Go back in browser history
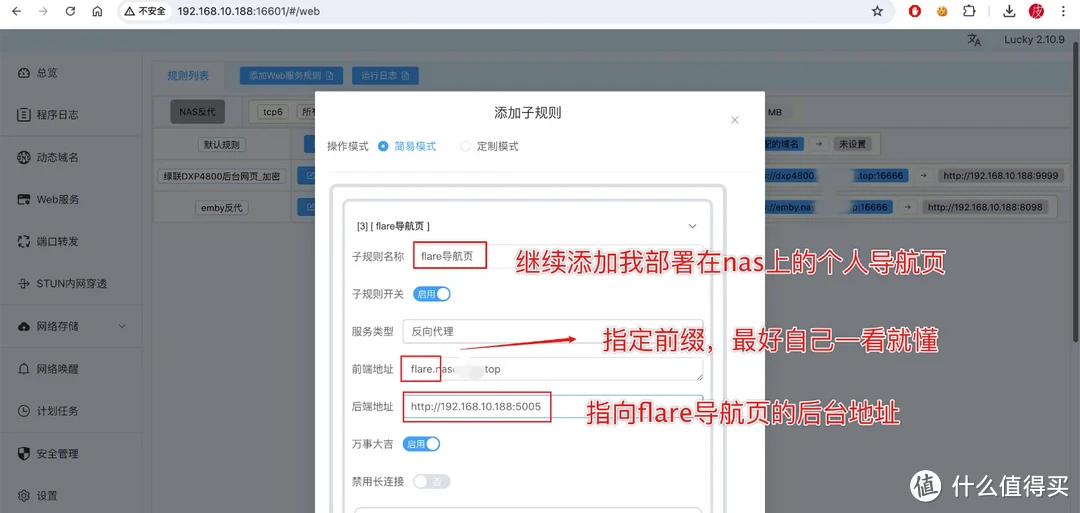The height and width of the screenshot is (513, 1080). pos(16,11)
